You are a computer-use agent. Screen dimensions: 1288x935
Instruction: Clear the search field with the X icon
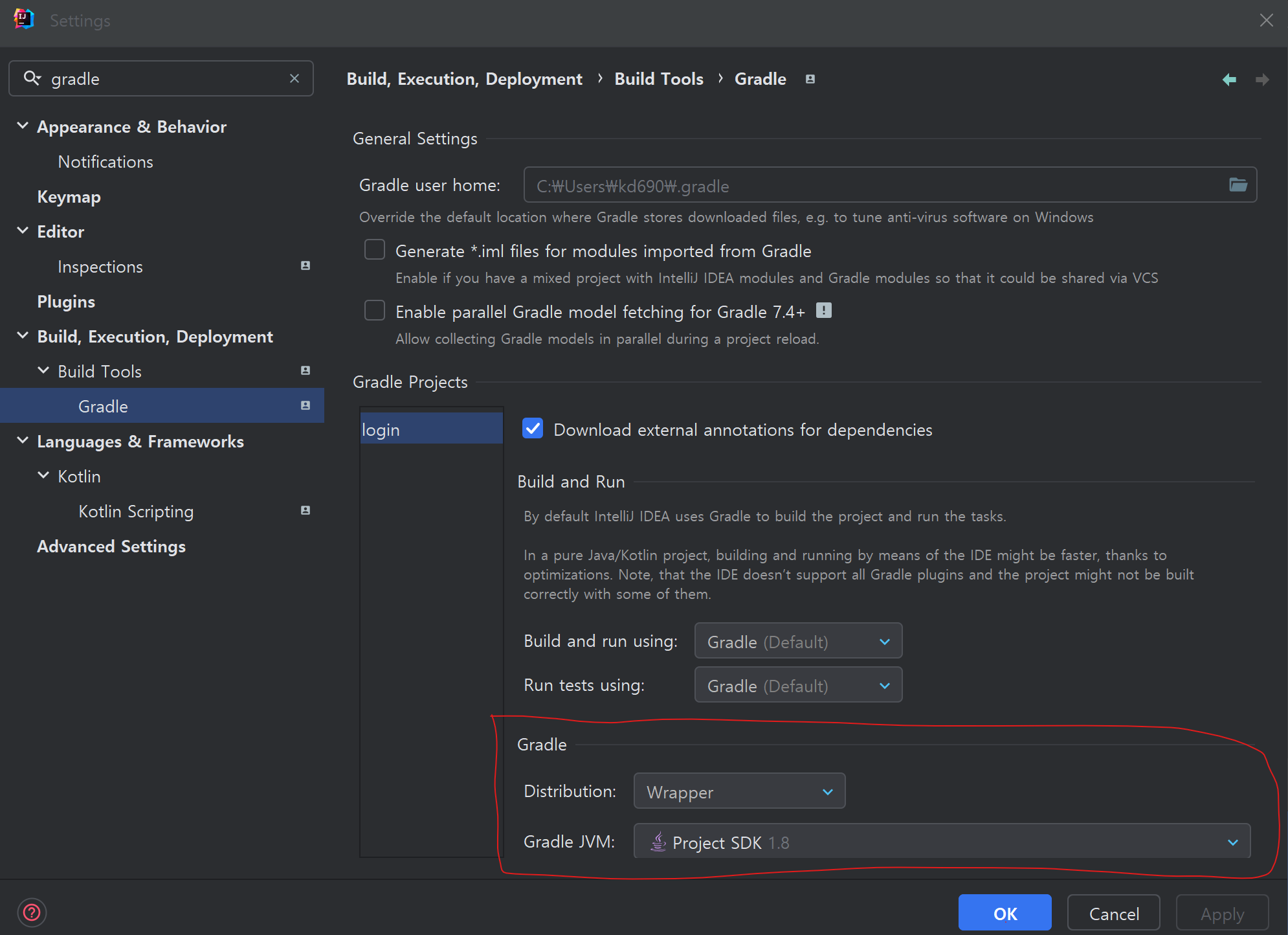pos(294,78)
